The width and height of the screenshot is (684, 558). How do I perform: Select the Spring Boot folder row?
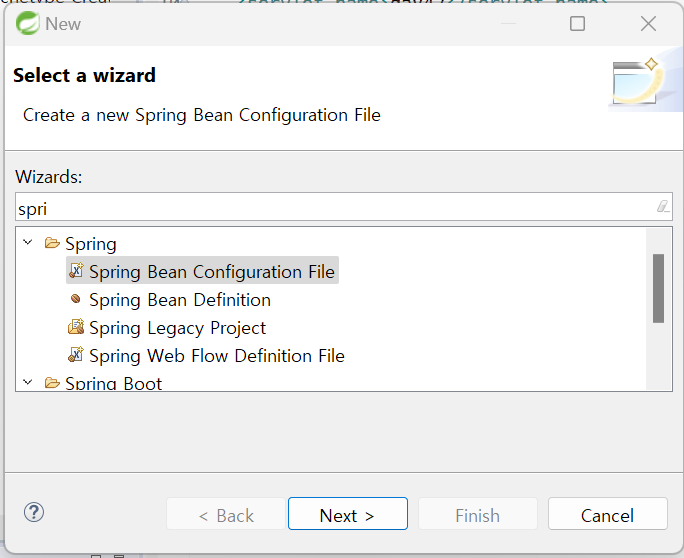(x=113, y=383)
